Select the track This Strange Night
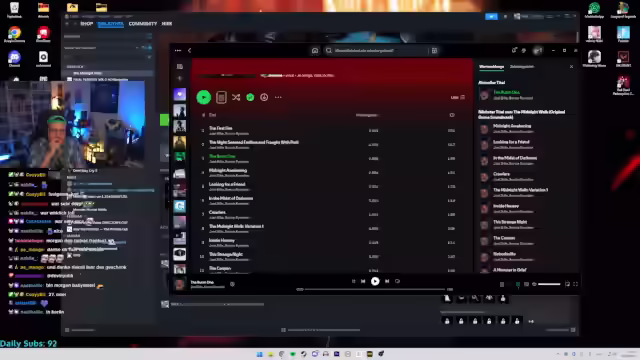 tap(226, 254)
